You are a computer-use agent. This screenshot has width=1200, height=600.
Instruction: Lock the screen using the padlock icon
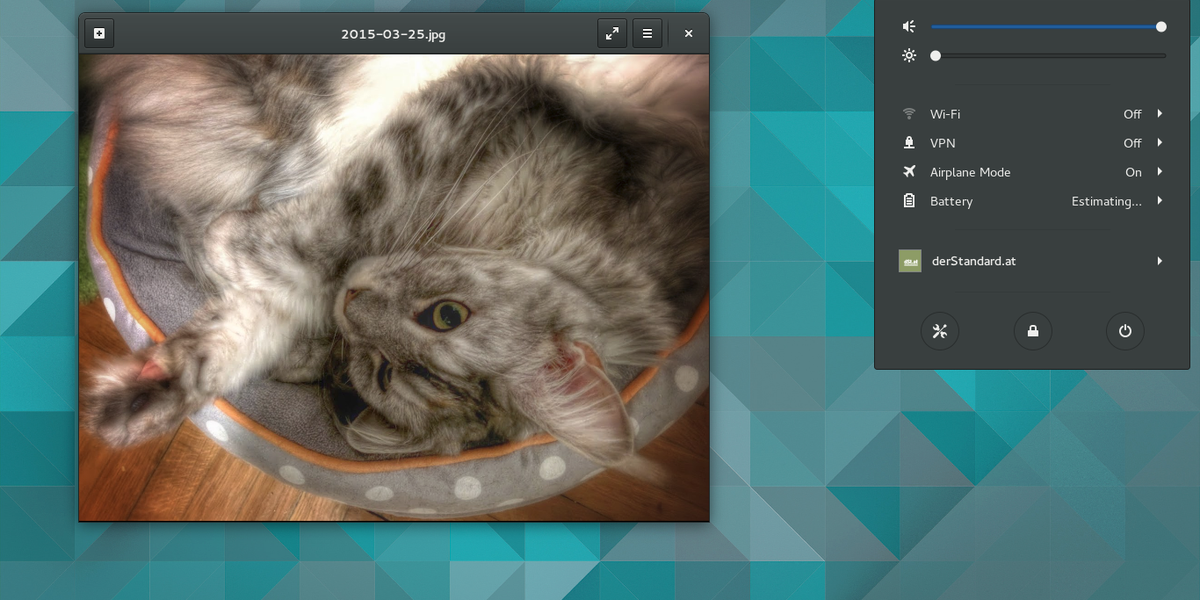click(x=1032, y=331)
